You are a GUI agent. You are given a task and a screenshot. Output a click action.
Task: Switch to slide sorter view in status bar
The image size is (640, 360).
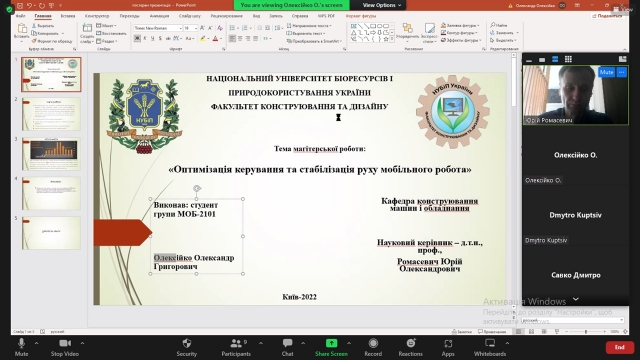[x=531, y=331]
